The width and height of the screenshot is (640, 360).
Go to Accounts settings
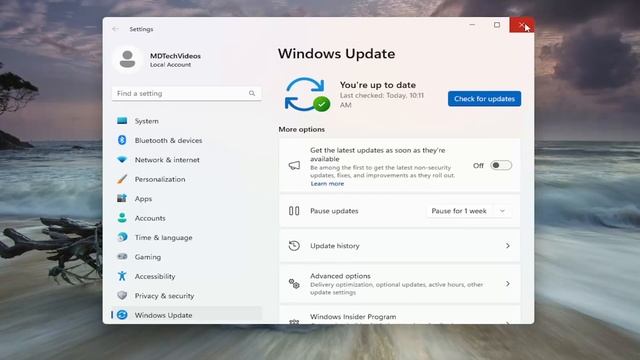click(x=187, y=218)
